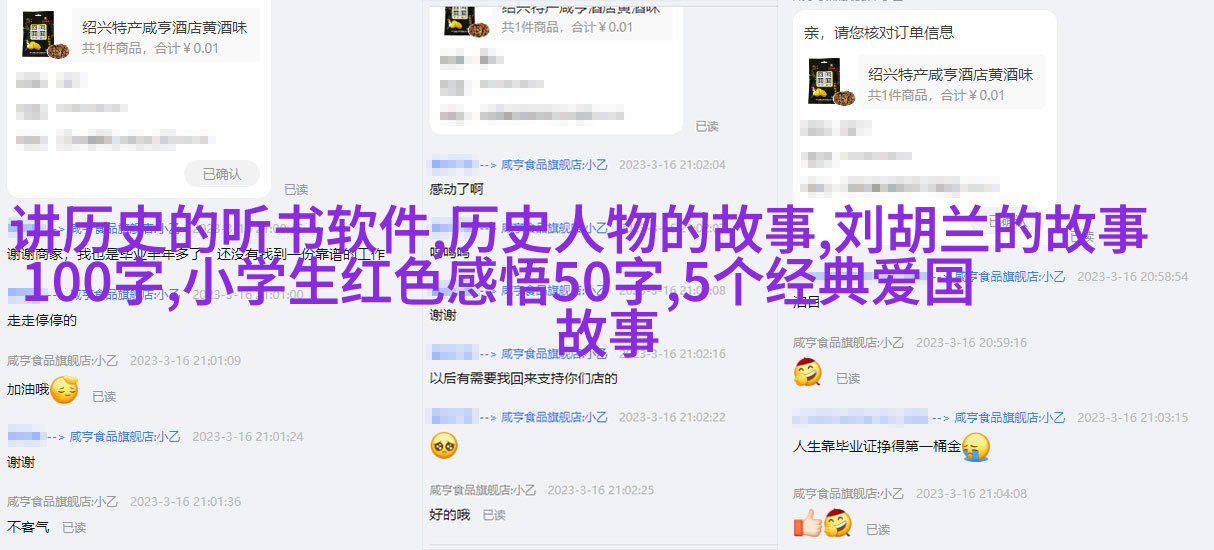This screenshot has width=1214, height=550.
Task: Click the sender name at timestamp 21:03:15
Action: [1008, 418]
